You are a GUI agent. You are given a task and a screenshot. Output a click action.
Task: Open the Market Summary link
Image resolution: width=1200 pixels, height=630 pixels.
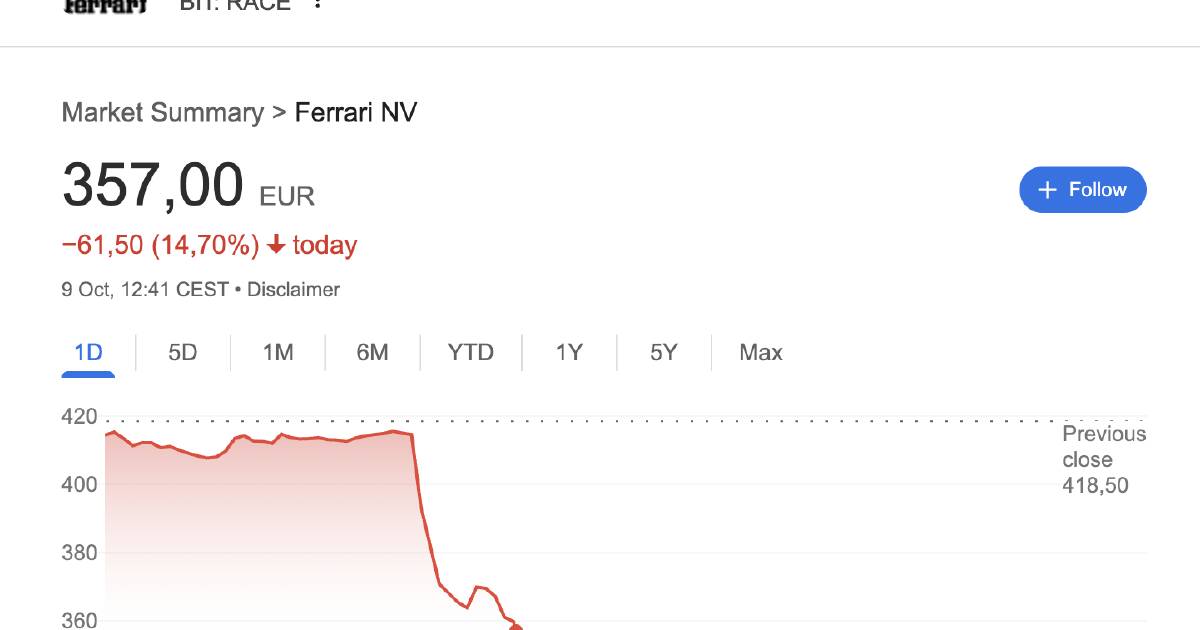[x=162, y=112]
